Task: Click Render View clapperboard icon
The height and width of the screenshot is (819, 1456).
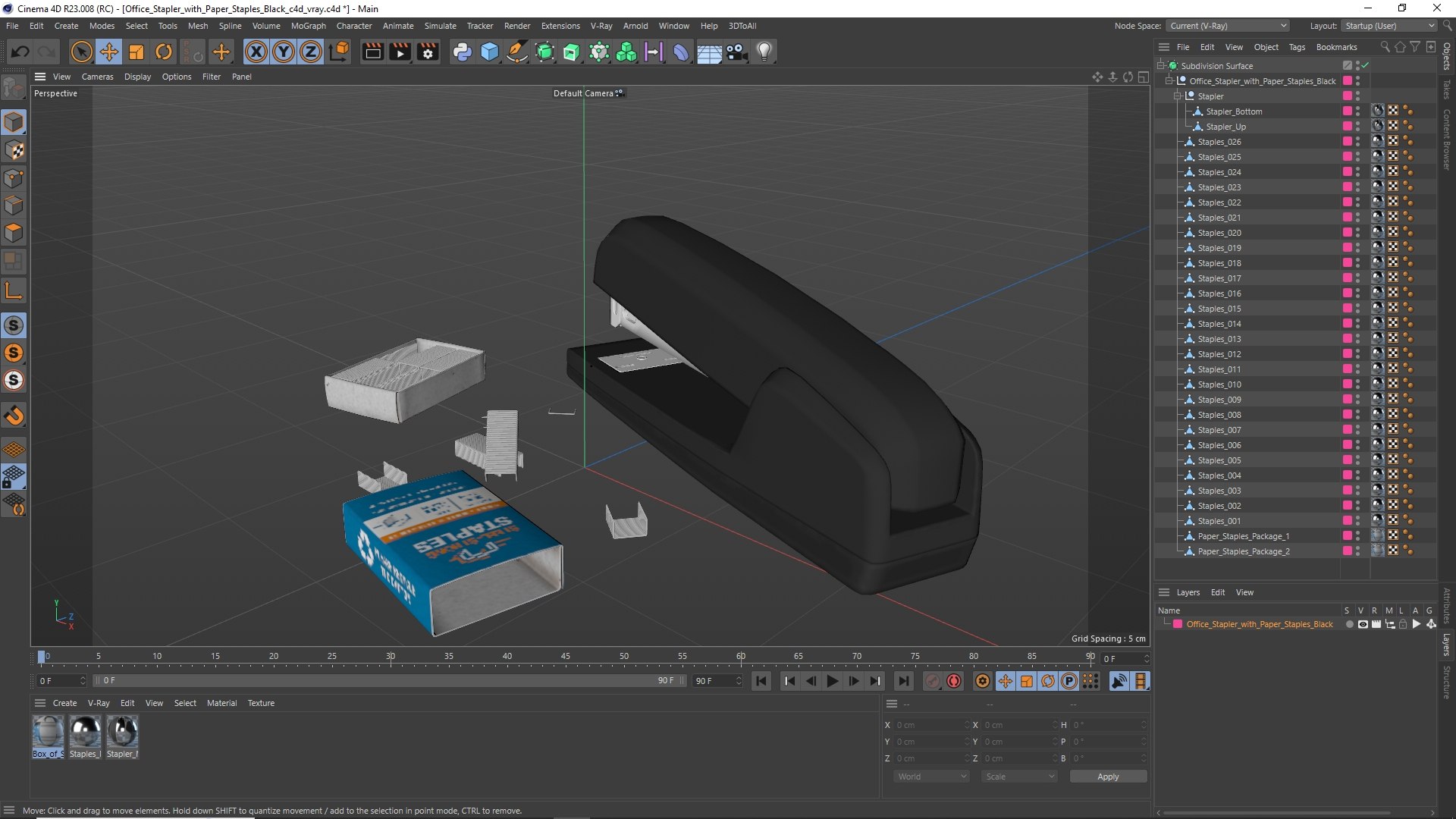Action: point(372,52)
